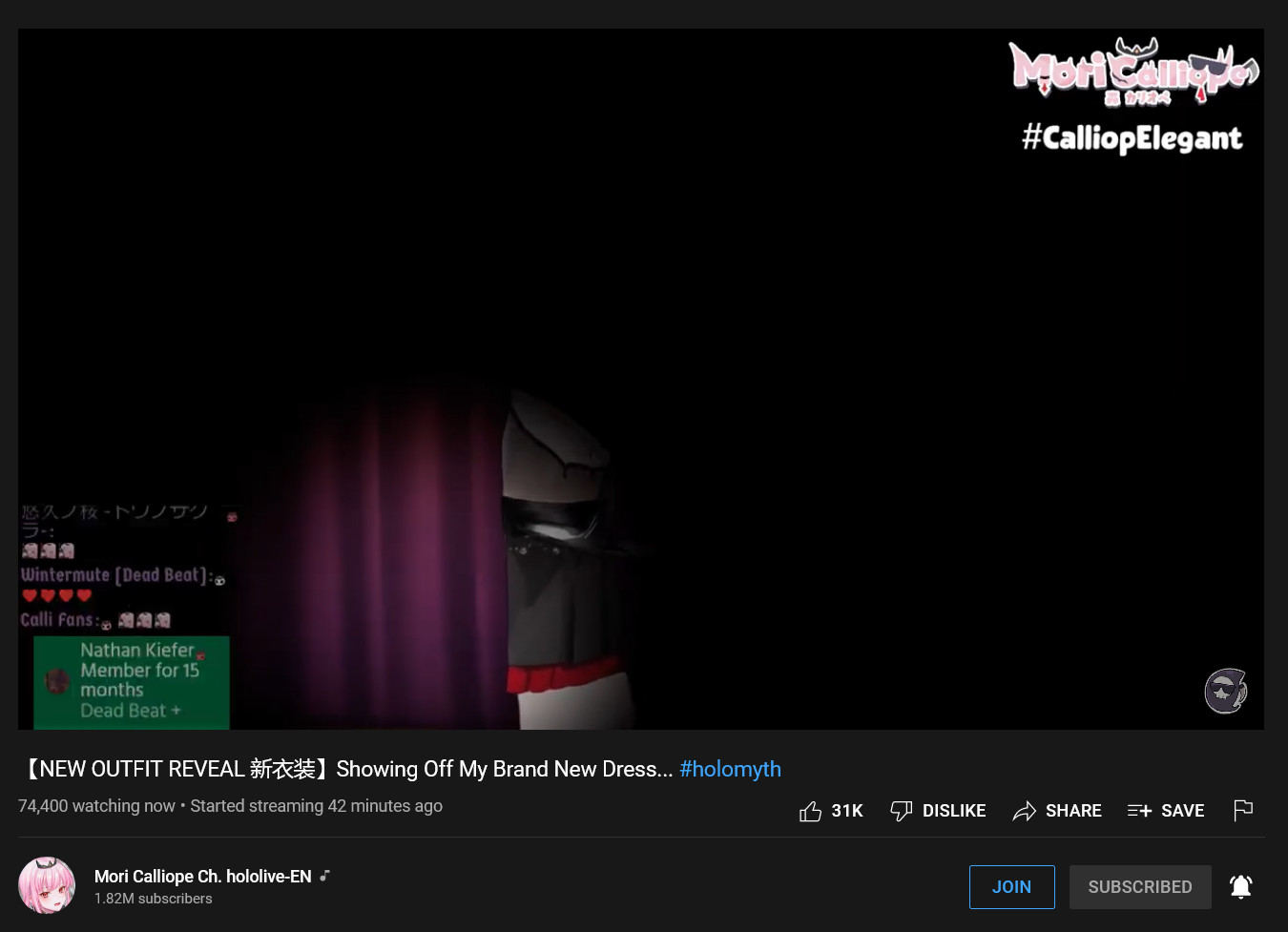Click the channel watermark icon in video
The height and width of the screenshot is (932, 1288).
(1226, 691)
